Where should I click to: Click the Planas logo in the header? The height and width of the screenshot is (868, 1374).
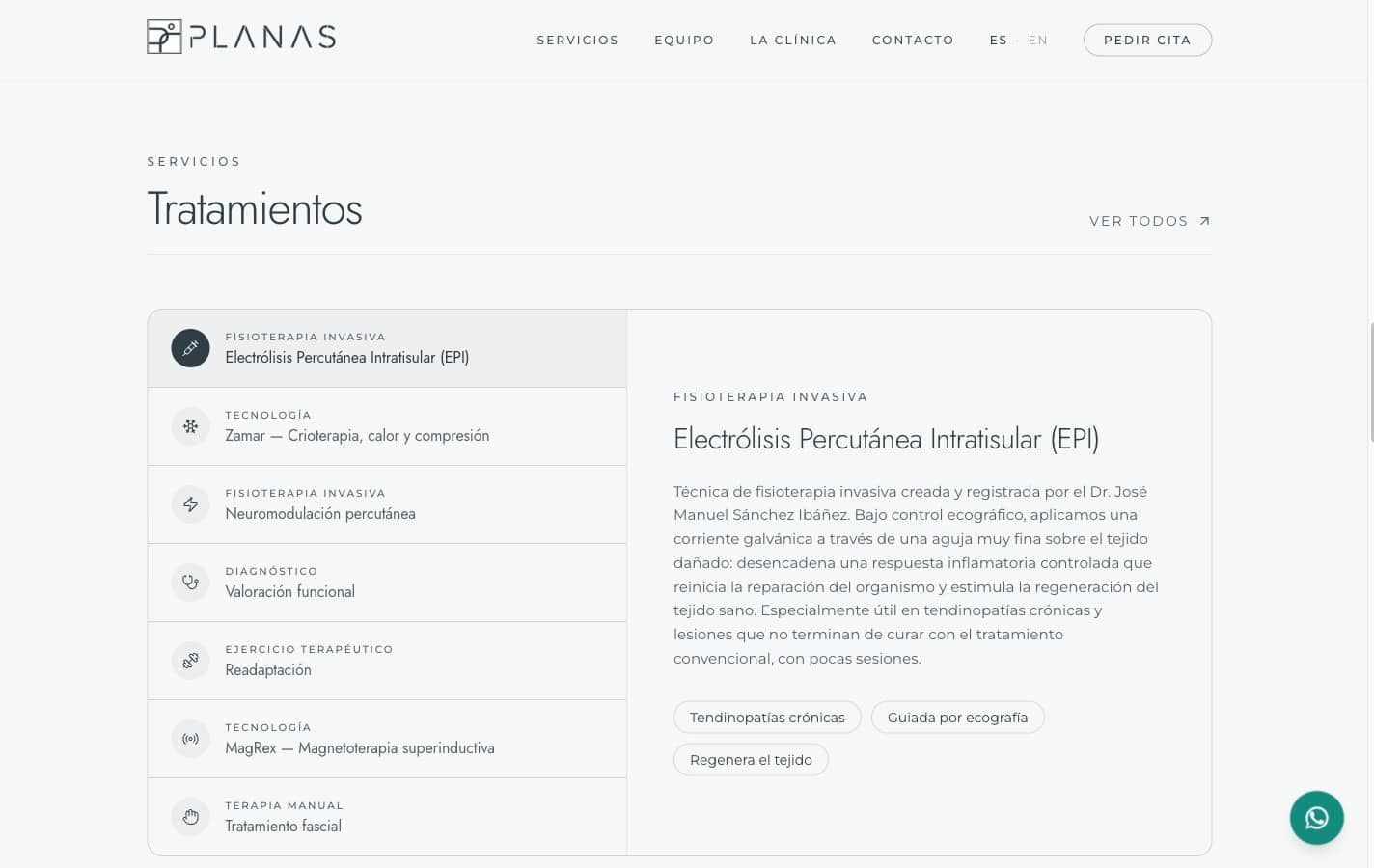pyautogui.click(x=241, y=37)
